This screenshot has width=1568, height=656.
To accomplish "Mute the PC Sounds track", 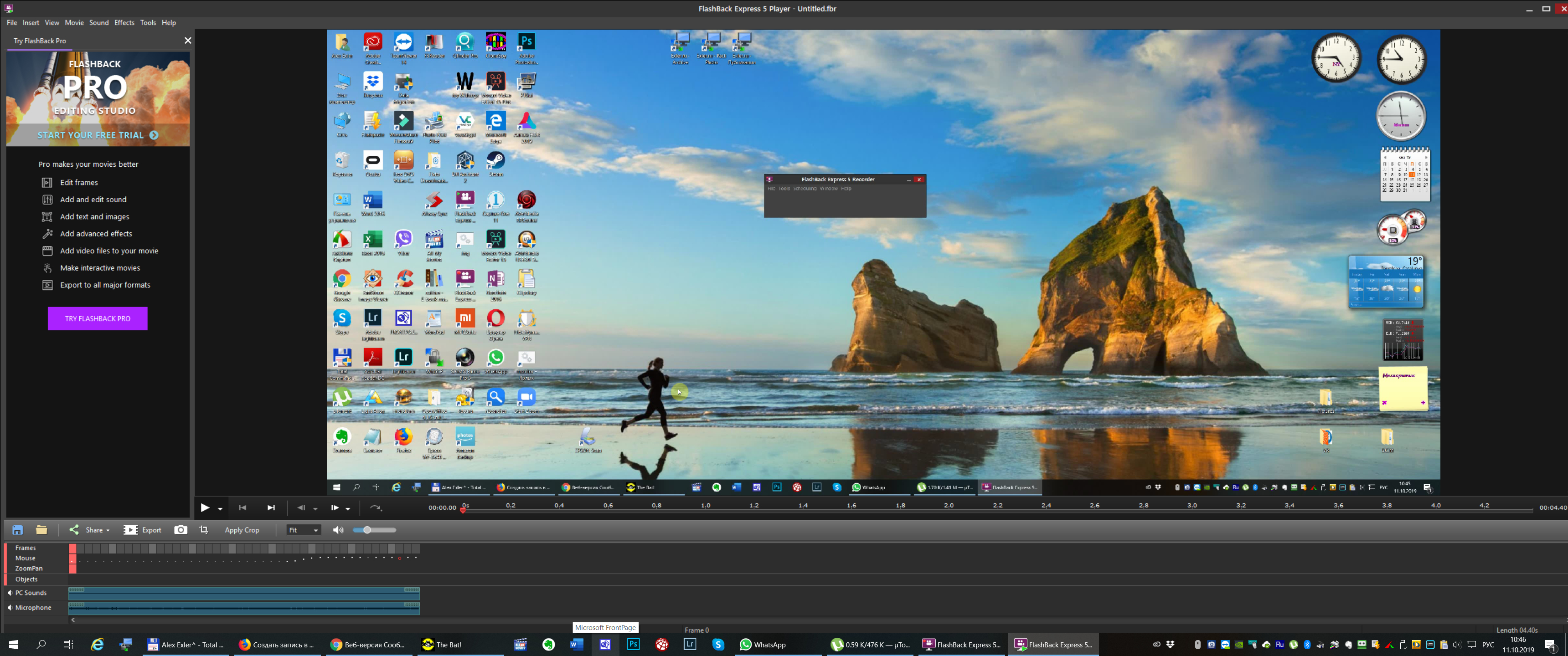I will pos(10,593).
